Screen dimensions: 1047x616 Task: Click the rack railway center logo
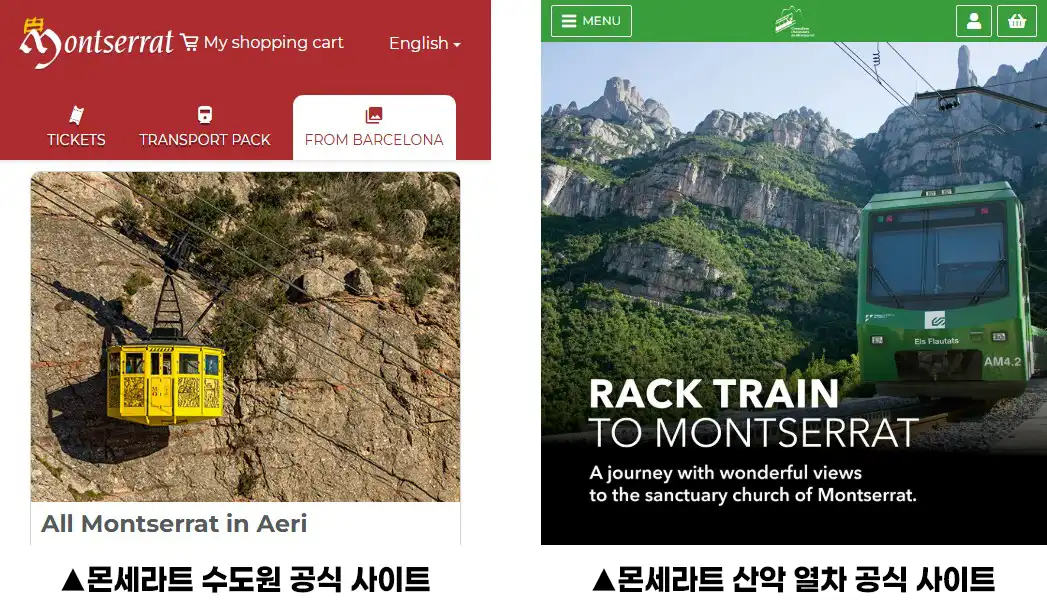pyautogui.click(x=795, y=21)
